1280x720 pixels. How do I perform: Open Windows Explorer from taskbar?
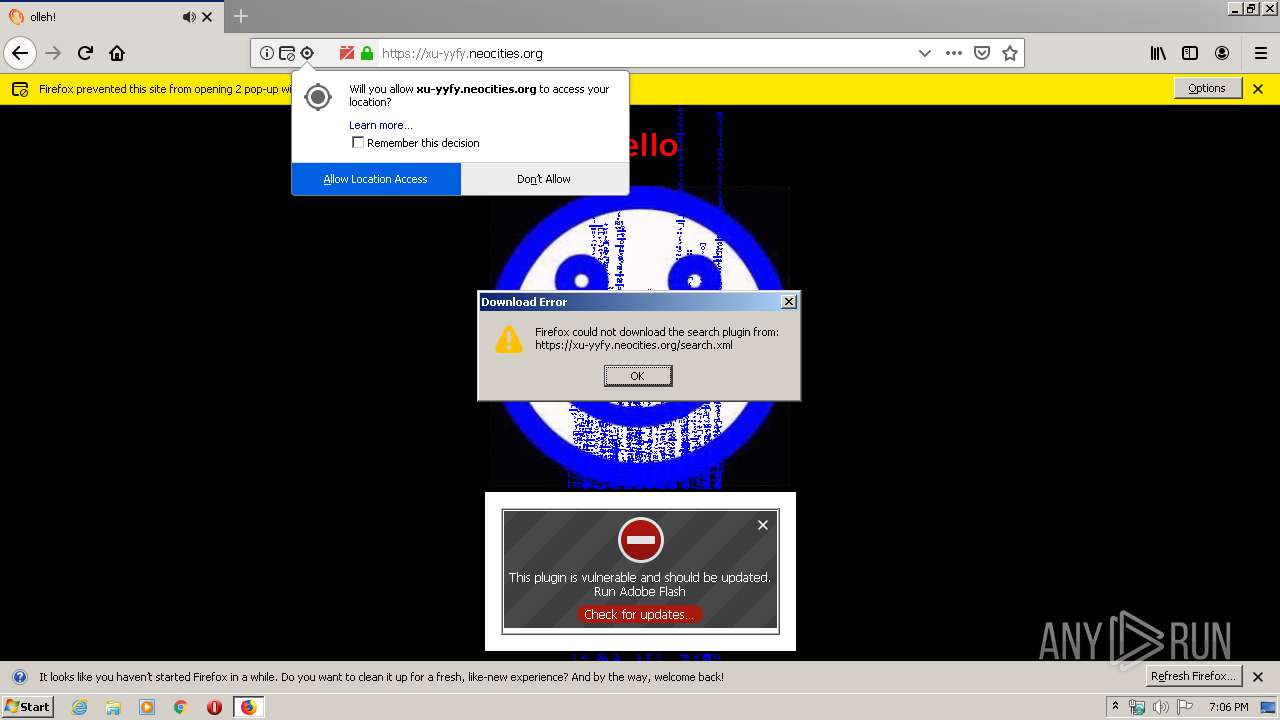point(113,707)
